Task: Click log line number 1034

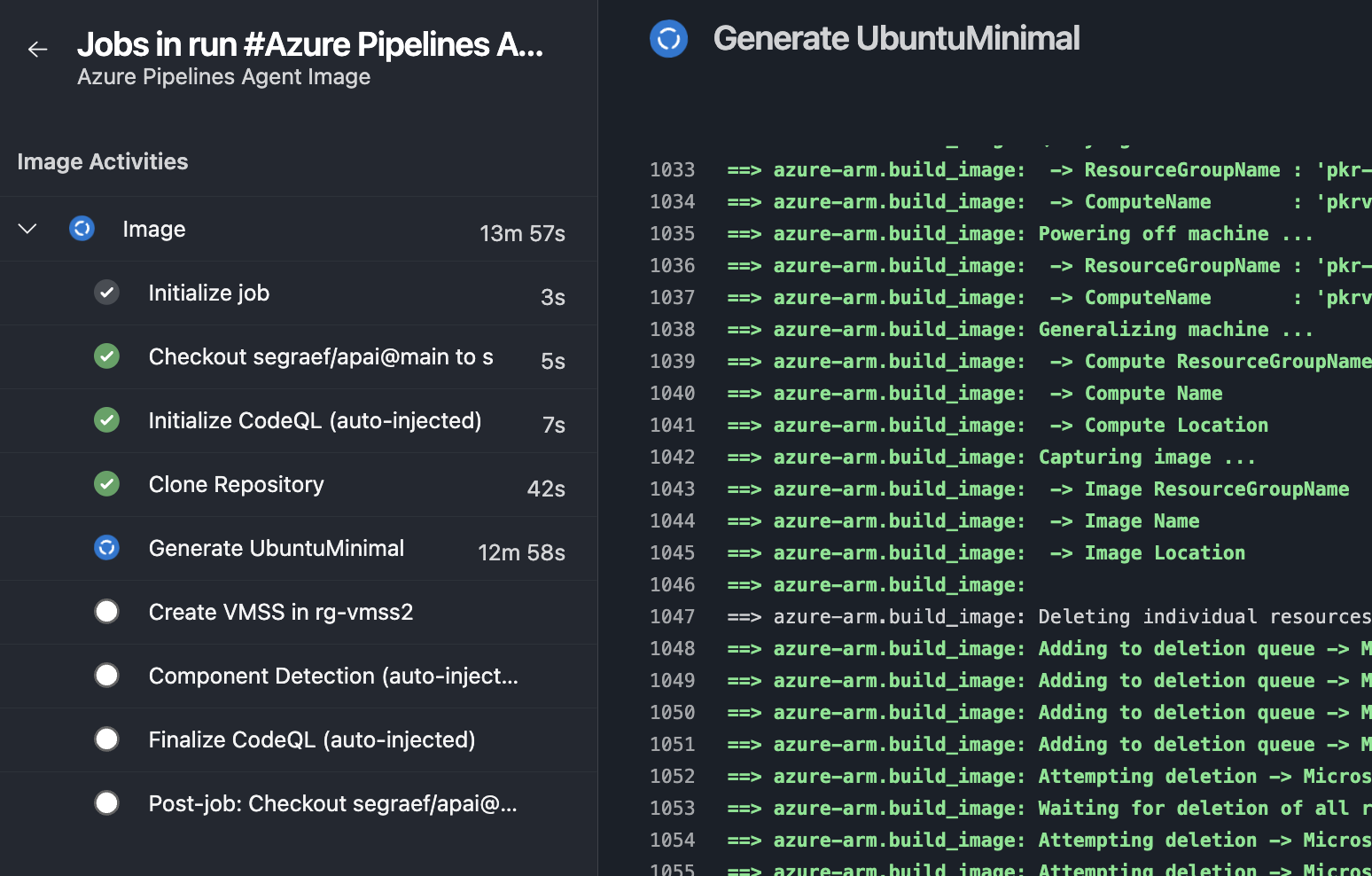Action: pos(672,202)
